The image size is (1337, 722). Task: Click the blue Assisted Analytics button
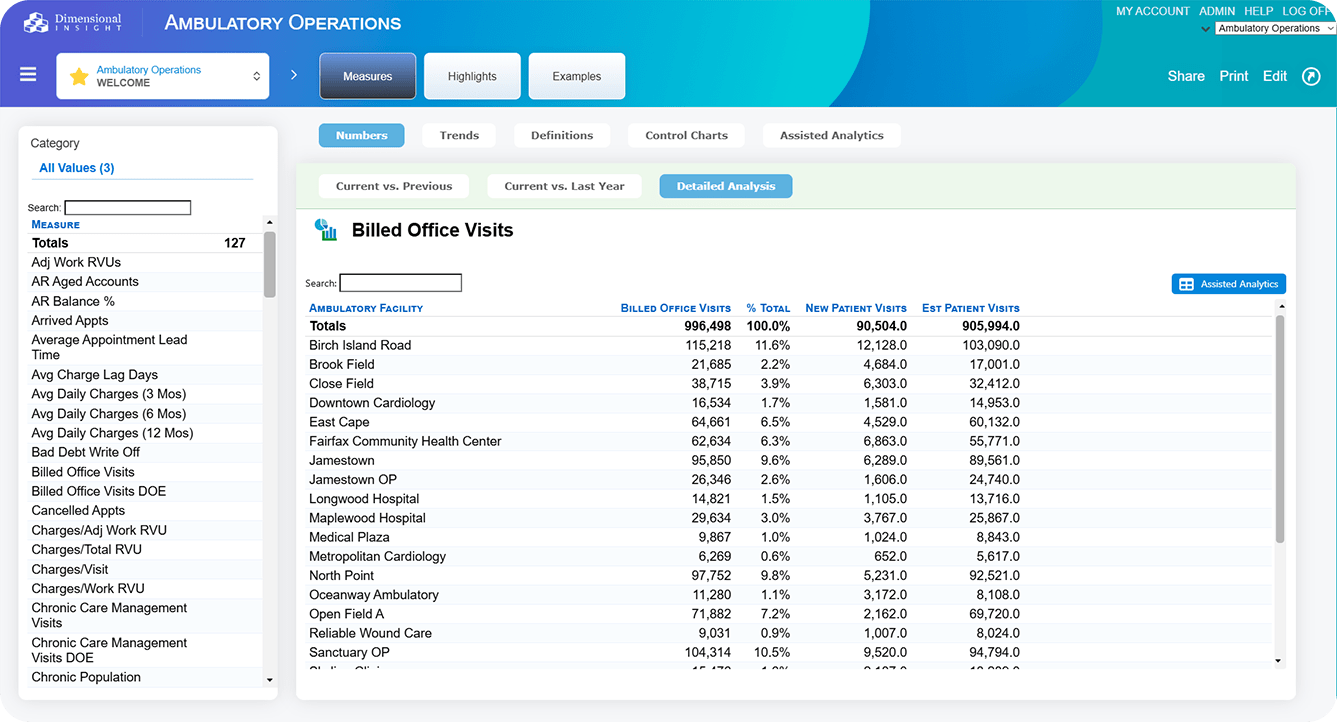[x=1228, y=284]
